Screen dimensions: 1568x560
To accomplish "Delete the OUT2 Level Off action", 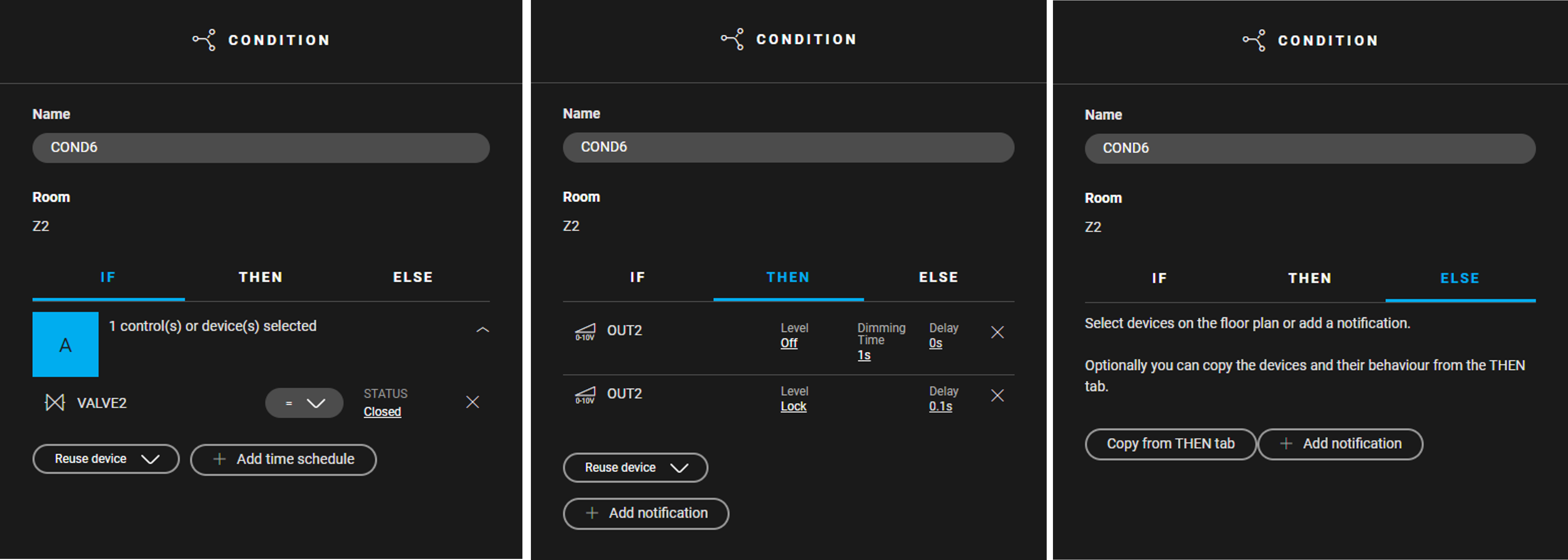I will [x=997, y=332].
